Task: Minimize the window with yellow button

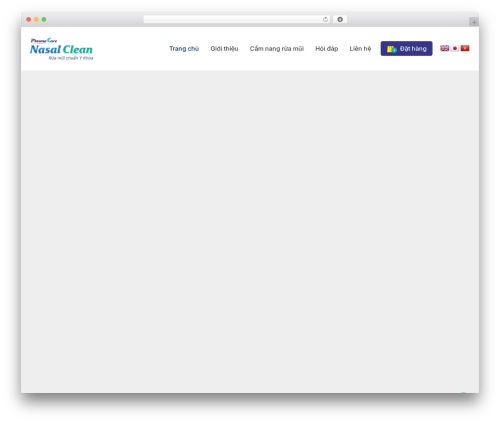Action: pyautogui.click(x=36, y=19)
